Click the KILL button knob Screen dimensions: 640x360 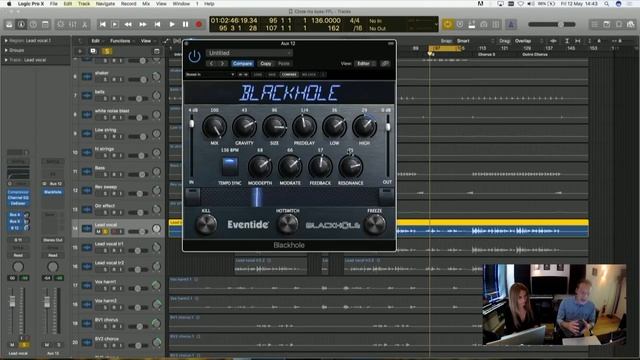206,224
